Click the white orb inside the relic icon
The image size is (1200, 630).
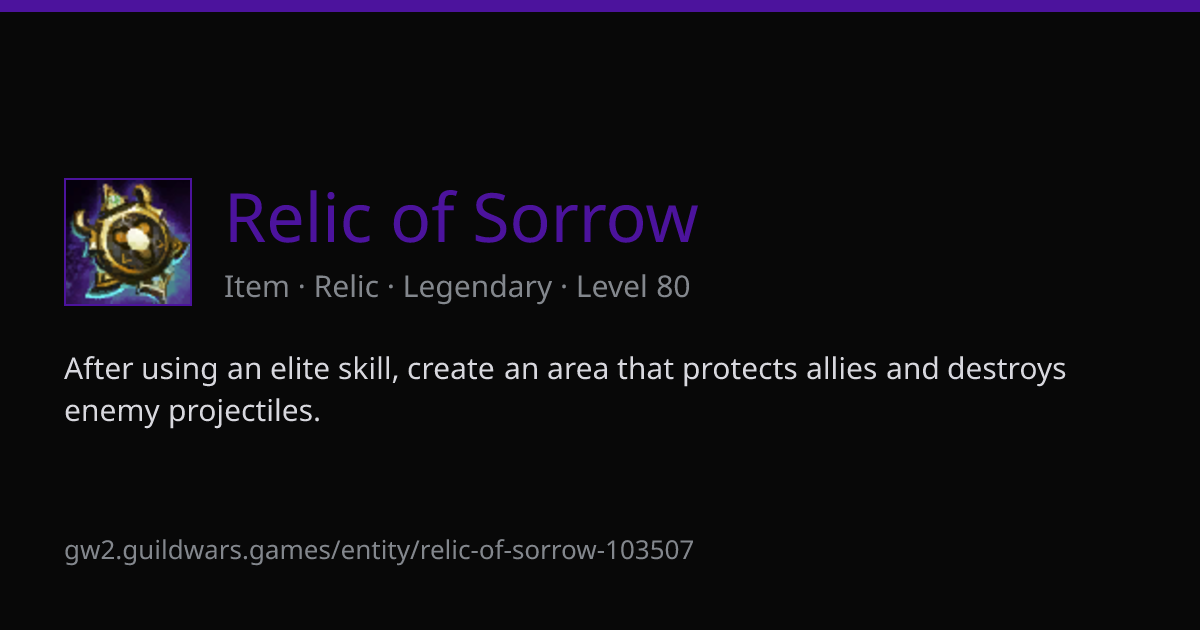point(136,238)
